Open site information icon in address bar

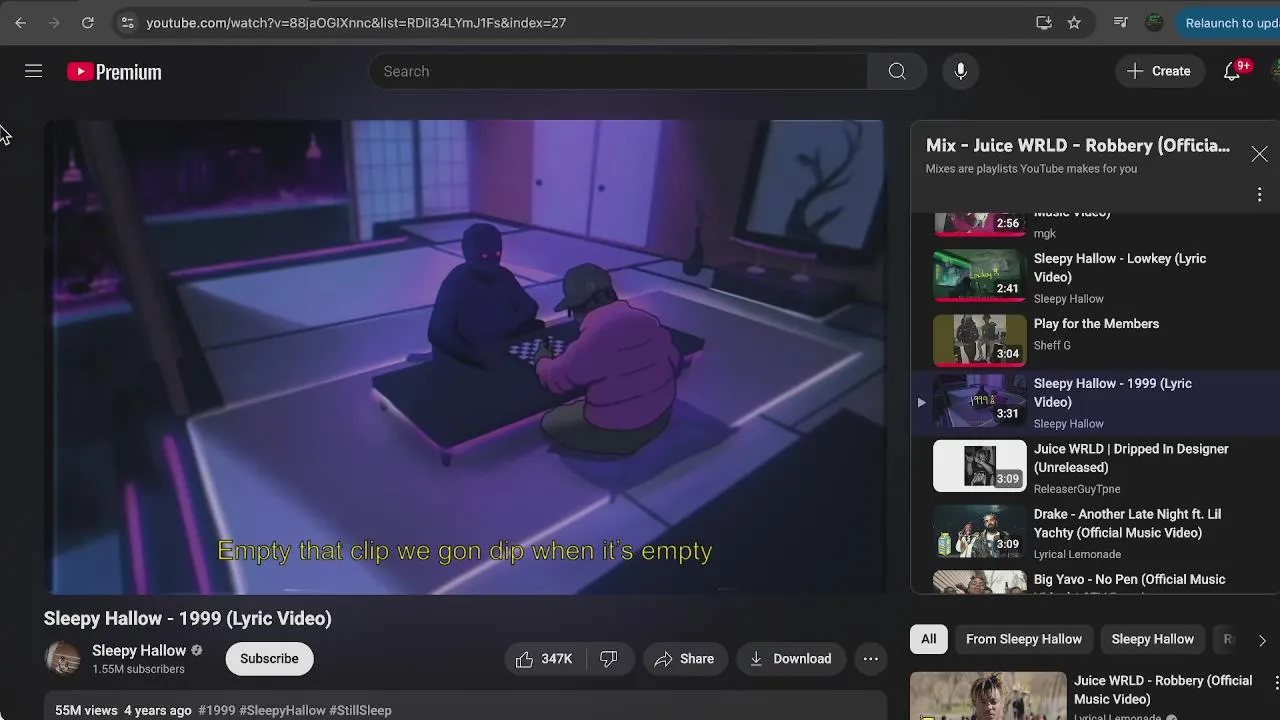(127, 22)
